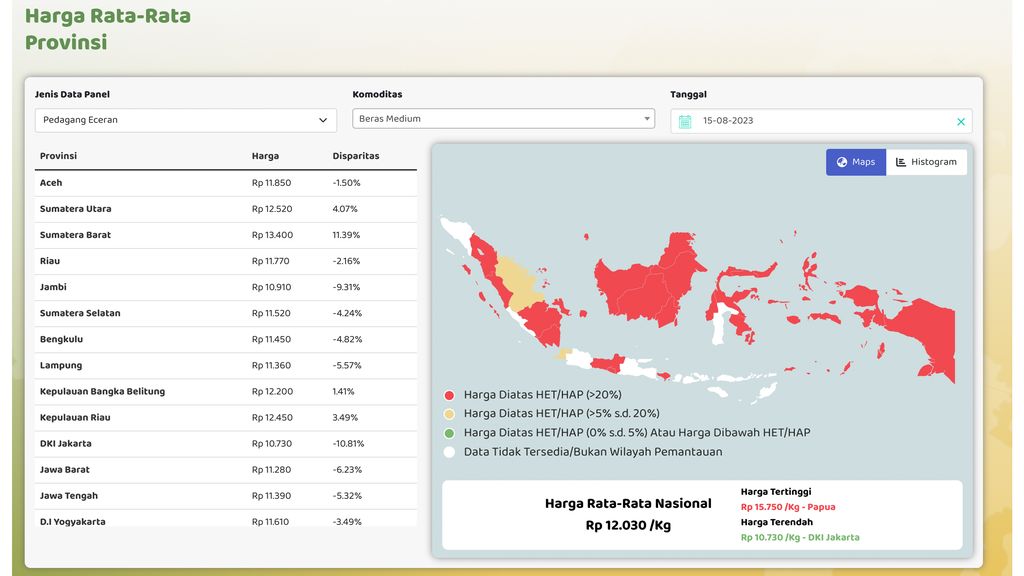Click the Disparitas column header
The height and width of the screenshot is (576, 1024).
(x=356, y=156)
